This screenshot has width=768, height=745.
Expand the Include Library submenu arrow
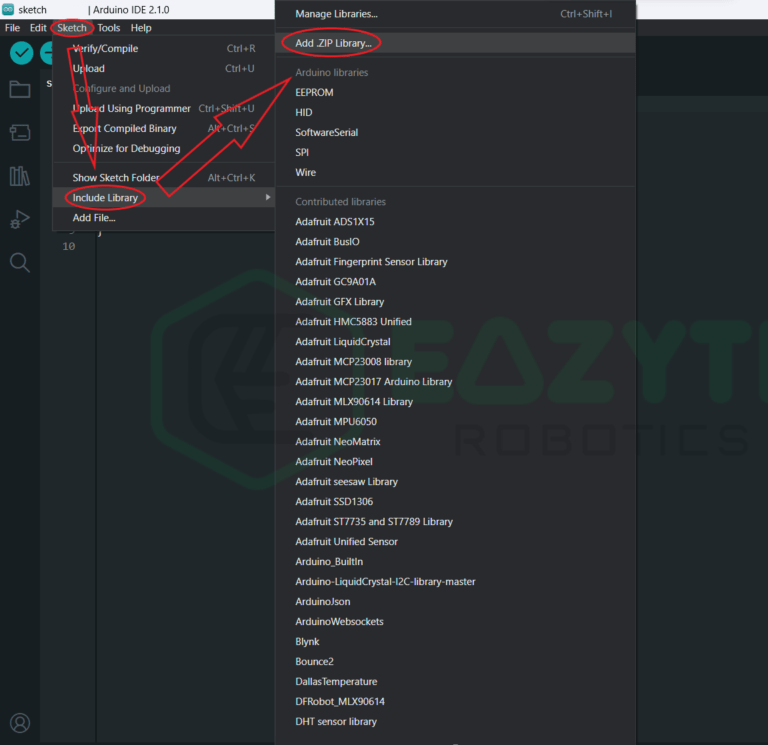[268, 197]
